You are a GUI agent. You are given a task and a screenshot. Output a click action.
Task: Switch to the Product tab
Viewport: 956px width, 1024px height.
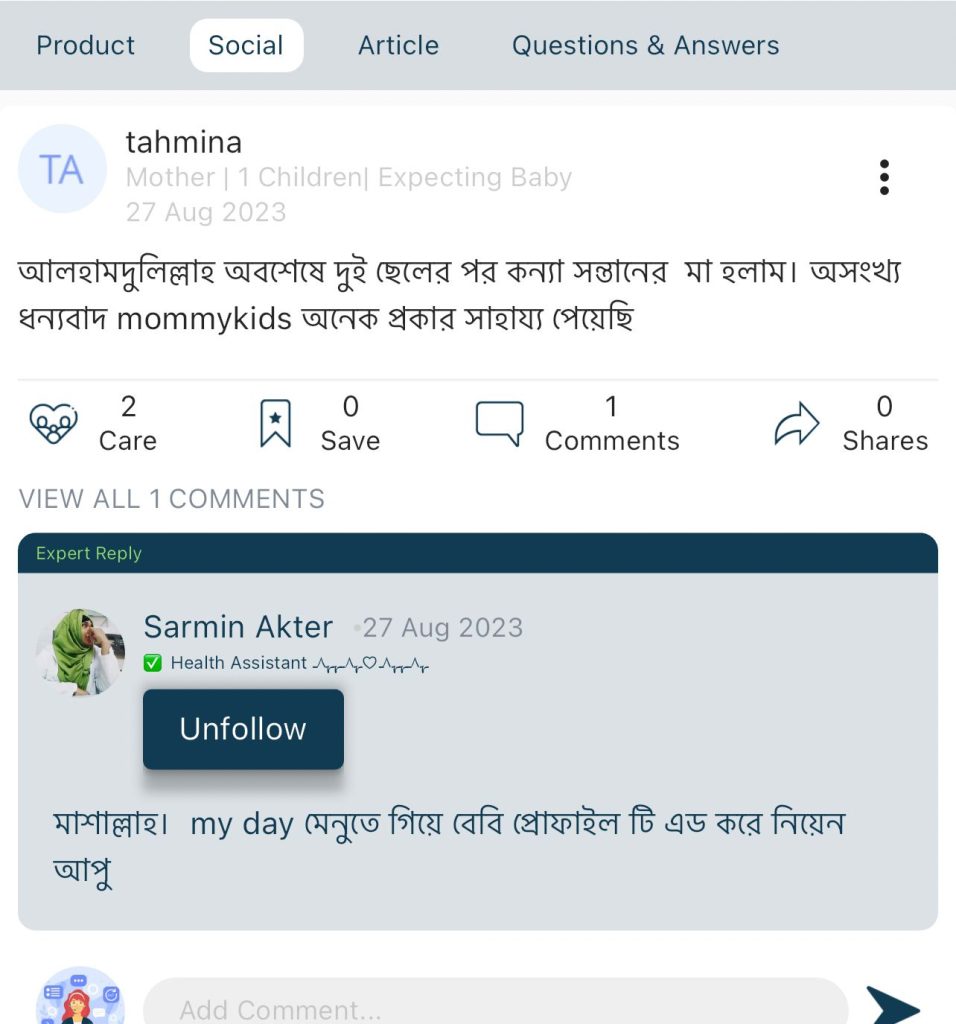(86, 45)
